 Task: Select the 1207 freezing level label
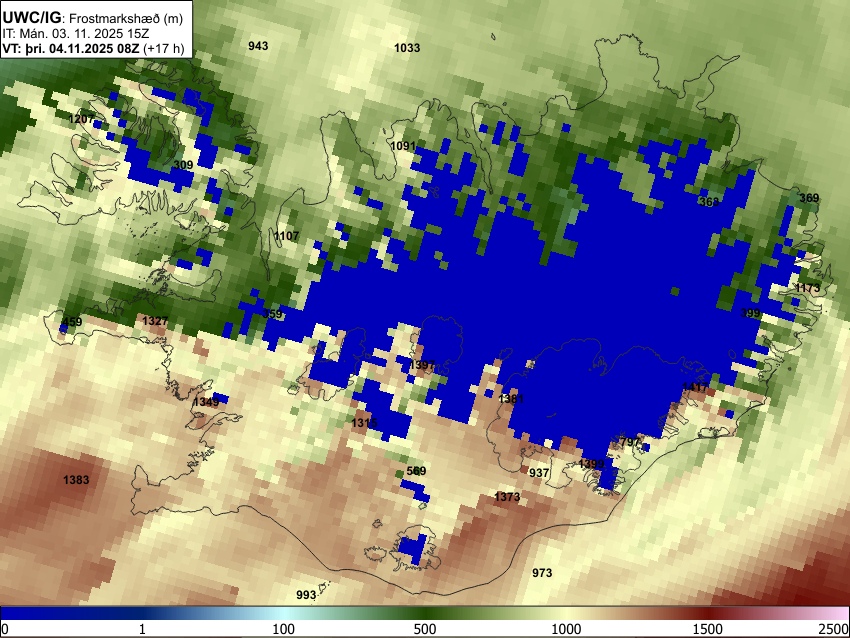click(x=81, y=119)
